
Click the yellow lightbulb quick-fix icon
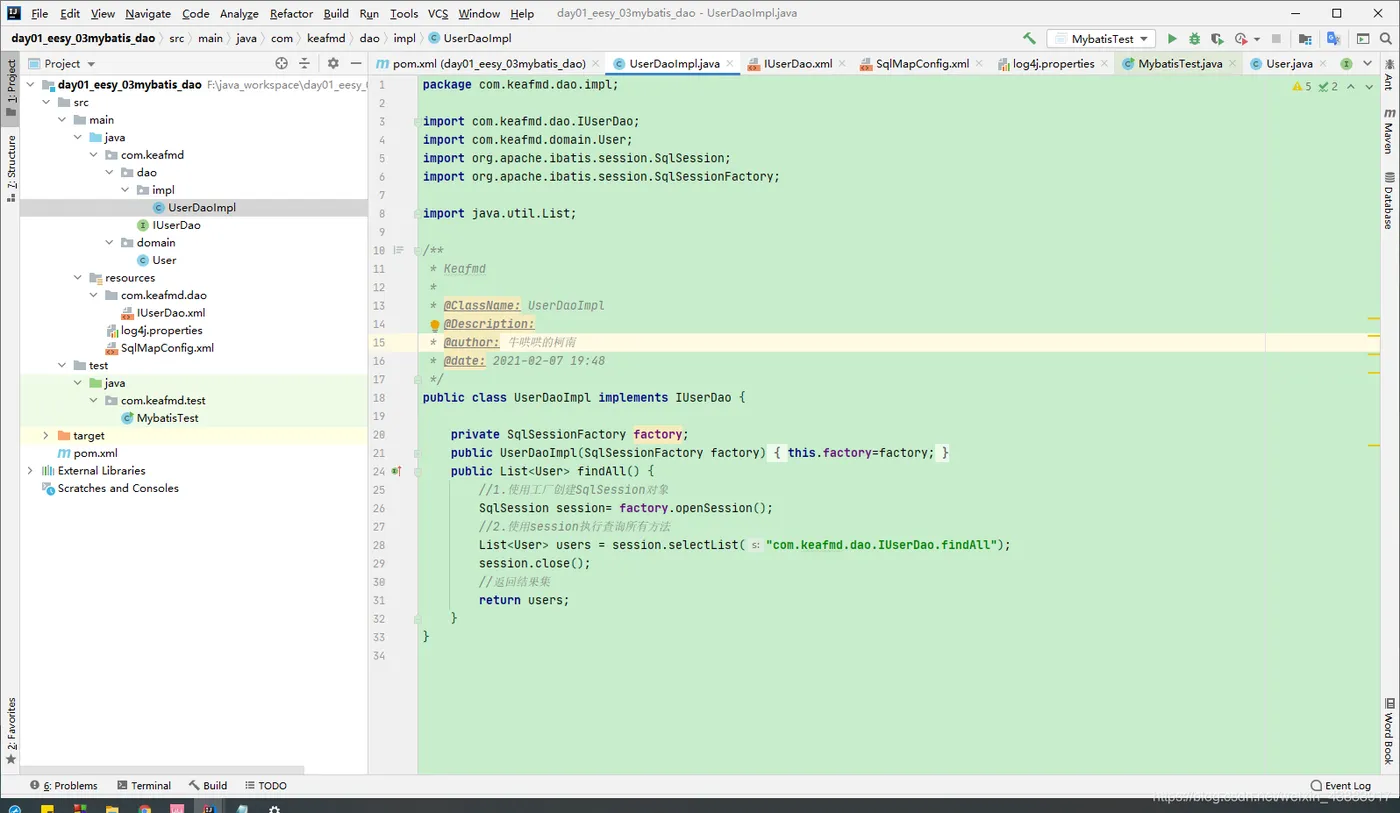pyautogui.click(x=435, y=325)
